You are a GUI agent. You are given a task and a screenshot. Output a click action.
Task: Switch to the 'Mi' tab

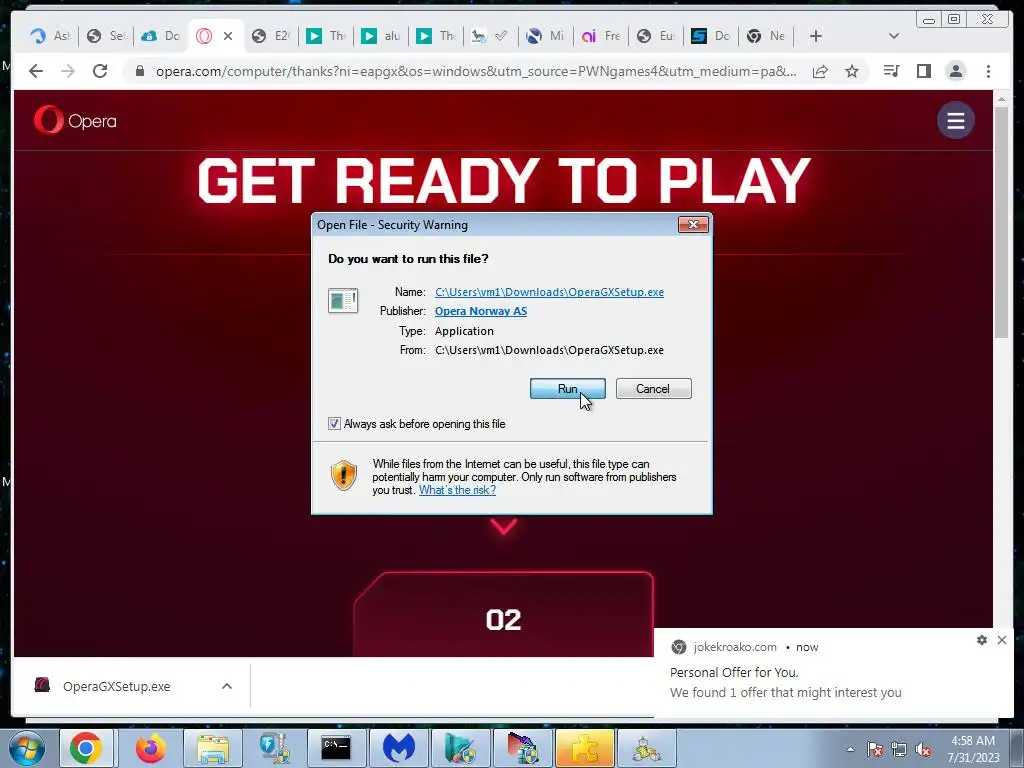click(x=545, y=36)
